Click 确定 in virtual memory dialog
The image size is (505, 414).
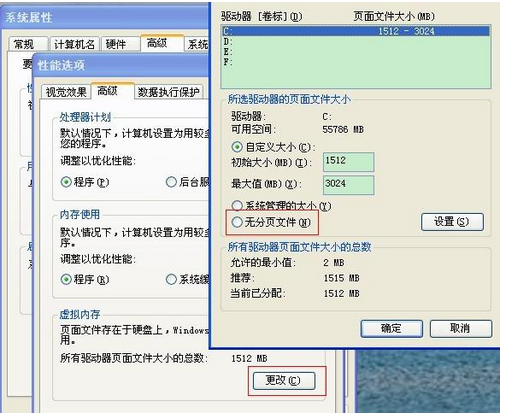coord(391,329)
